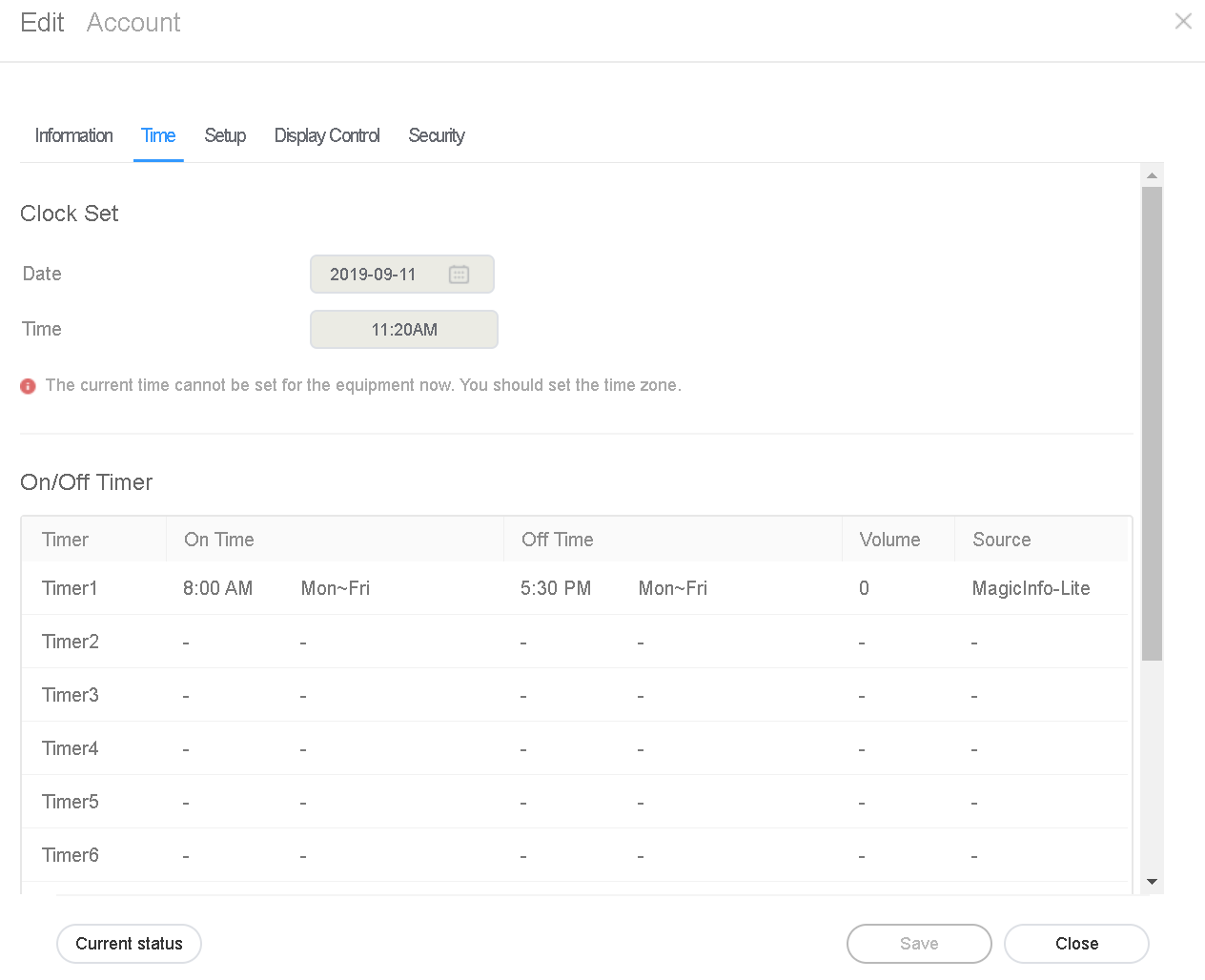Select the Timer2 row label

pyautogui.click(x=71, y=642)
